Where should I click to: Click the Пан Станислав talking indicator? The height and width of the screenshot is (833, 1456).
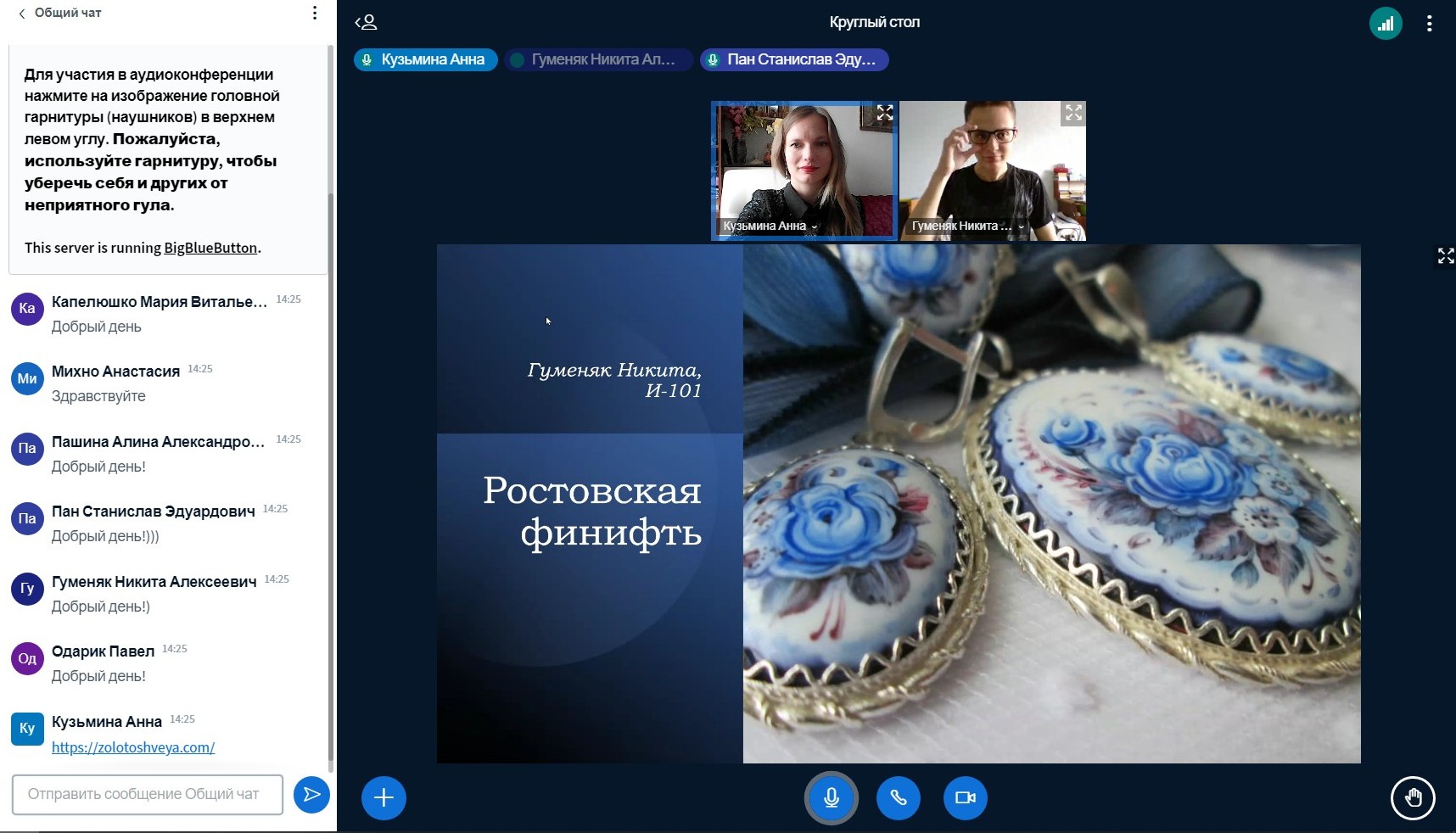pos(794,60)
